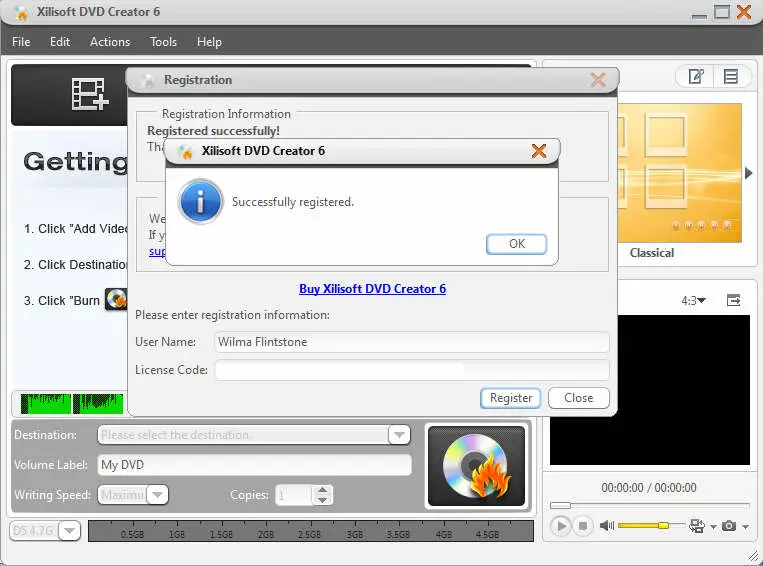Open dropdown arrow beside snapshot camera
The image size is (763, 566).
745,527
